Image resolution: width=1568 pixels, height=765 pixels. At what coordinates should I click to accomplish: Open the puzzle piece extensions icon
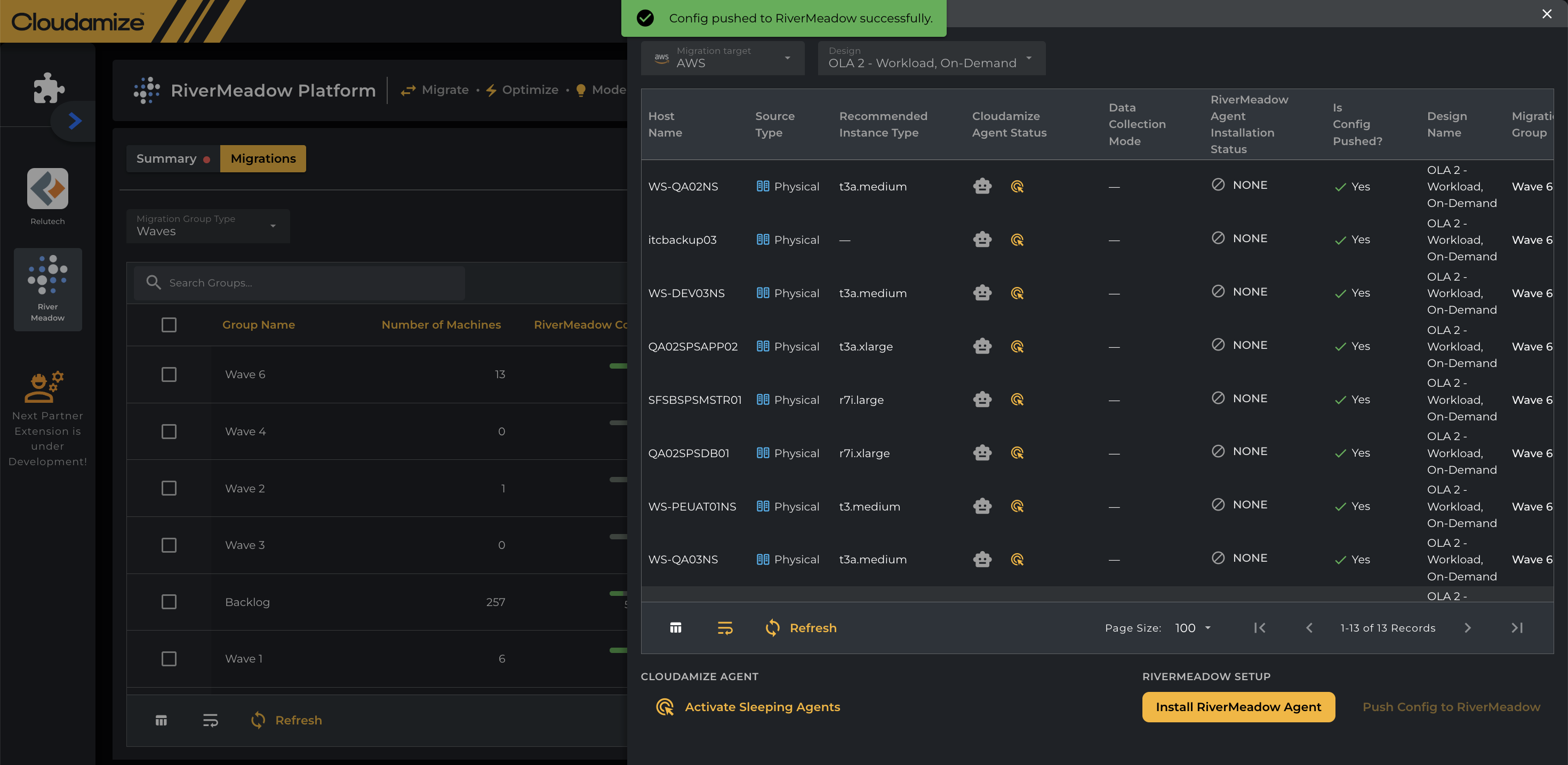pyautogui.click(x=49, y=89)
